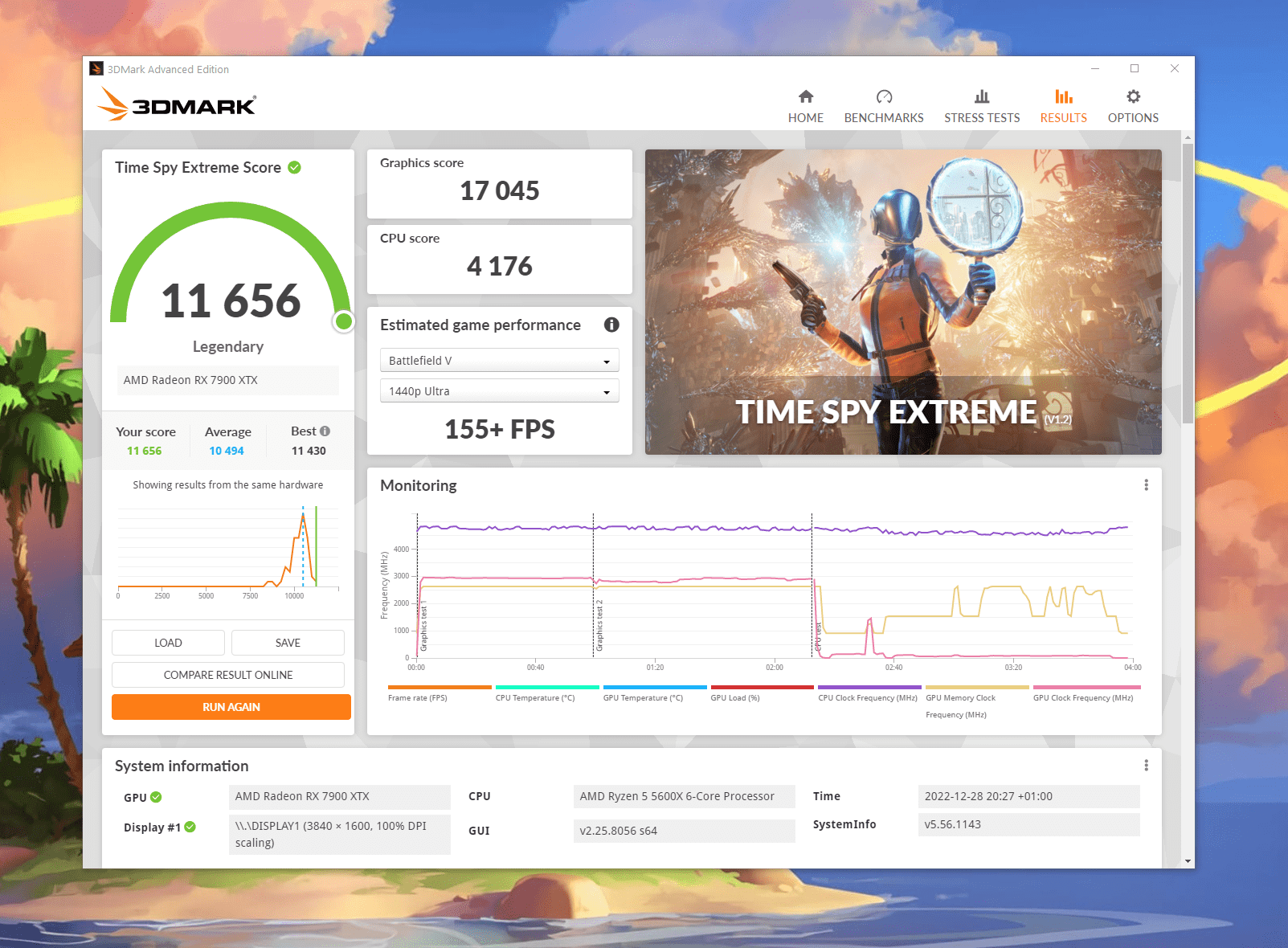Click the LOAD button
The image size is (1288, 948).
[168, 643]
